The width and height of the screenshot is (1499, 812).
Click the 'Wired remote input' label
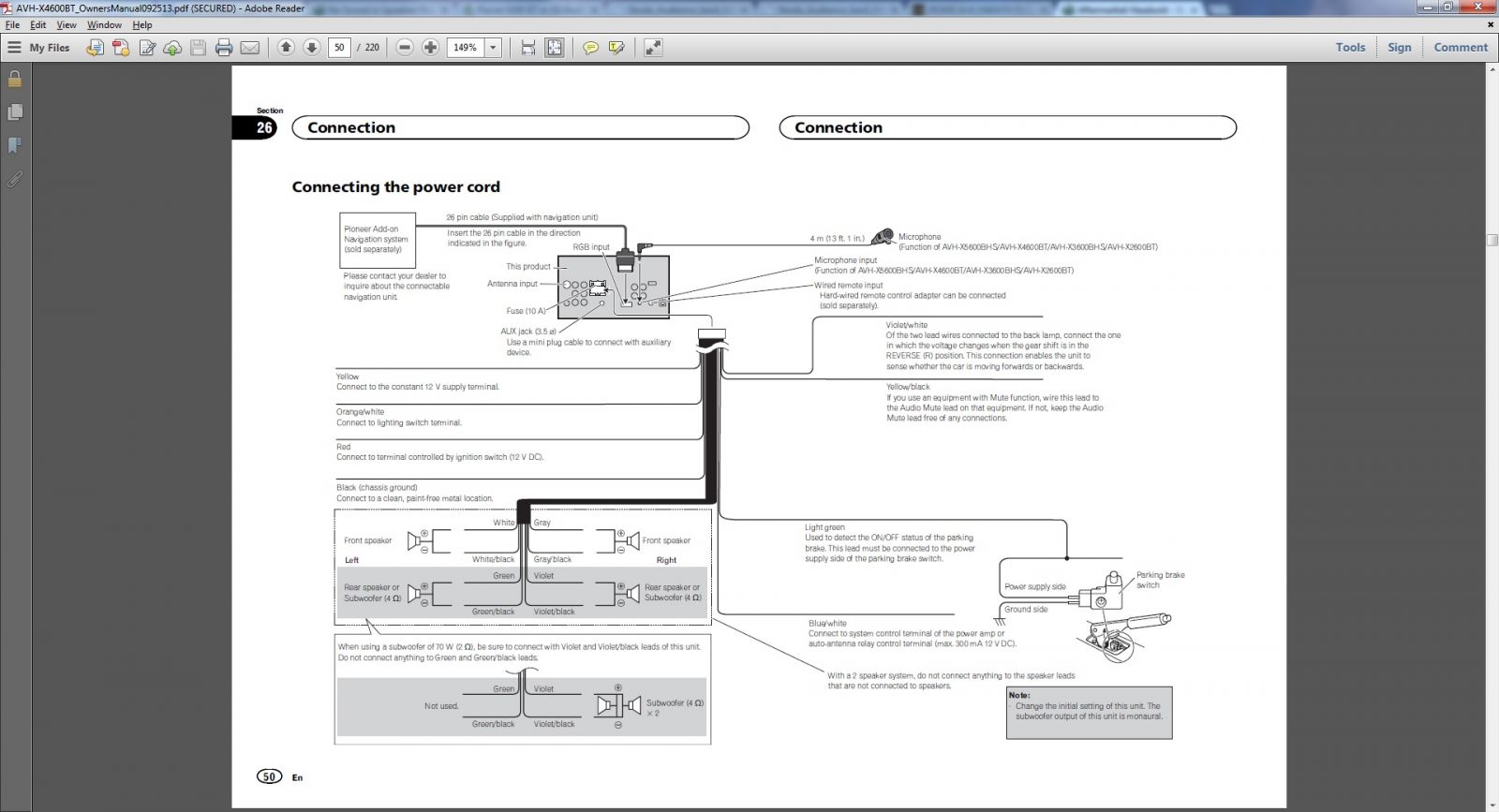848,286
